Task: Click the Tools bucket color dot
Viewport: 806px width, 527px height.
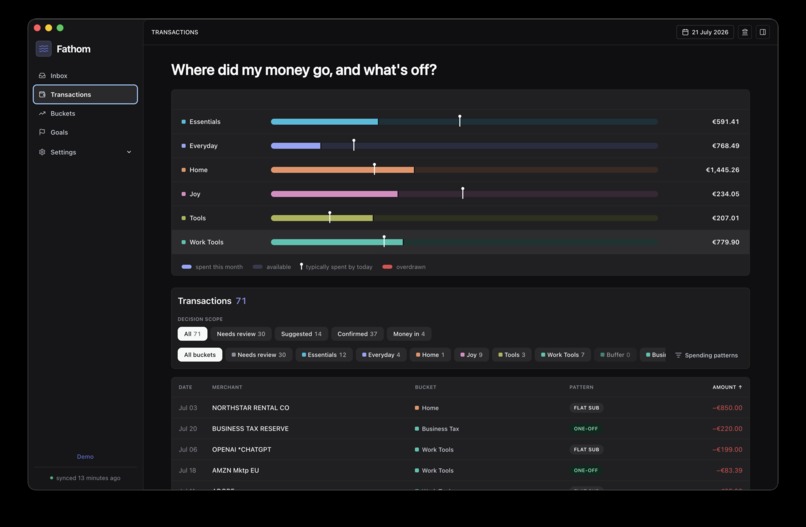Action: (184, 218)
